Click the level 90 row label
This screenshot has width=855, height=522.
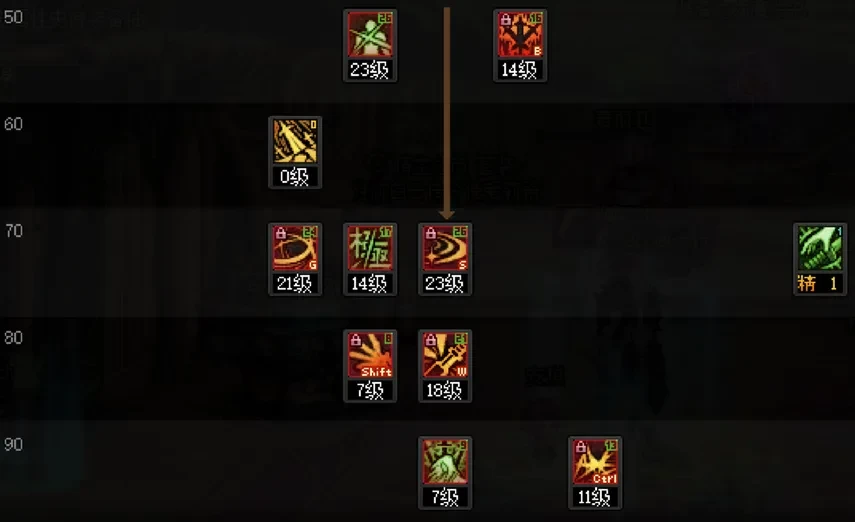pos(13,445)
